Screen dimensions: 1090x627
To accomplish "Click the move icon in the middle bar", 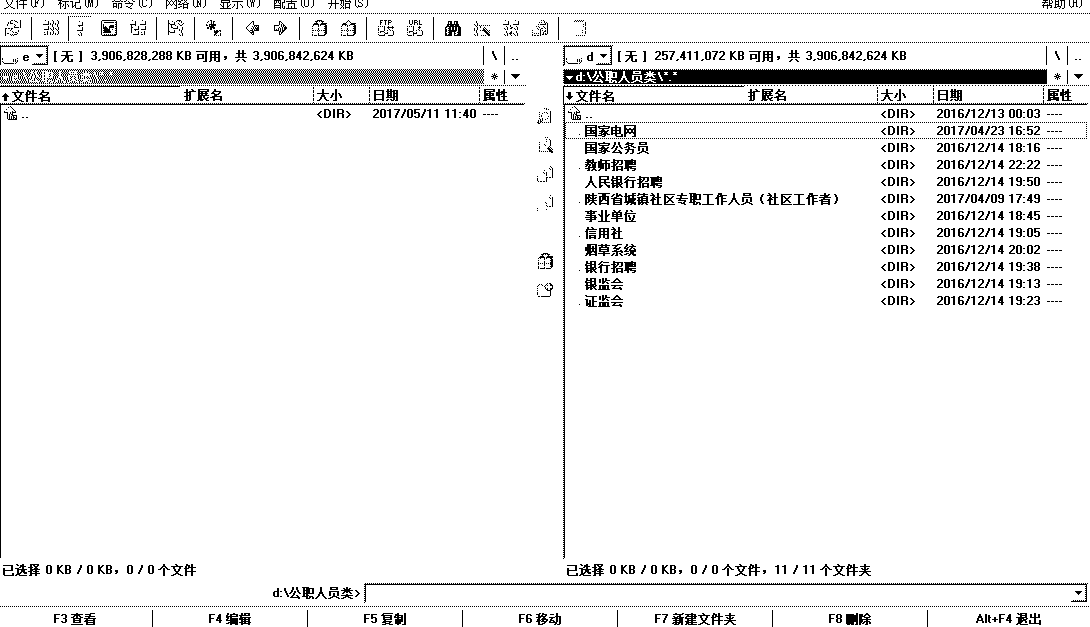I will pos(545,204).
